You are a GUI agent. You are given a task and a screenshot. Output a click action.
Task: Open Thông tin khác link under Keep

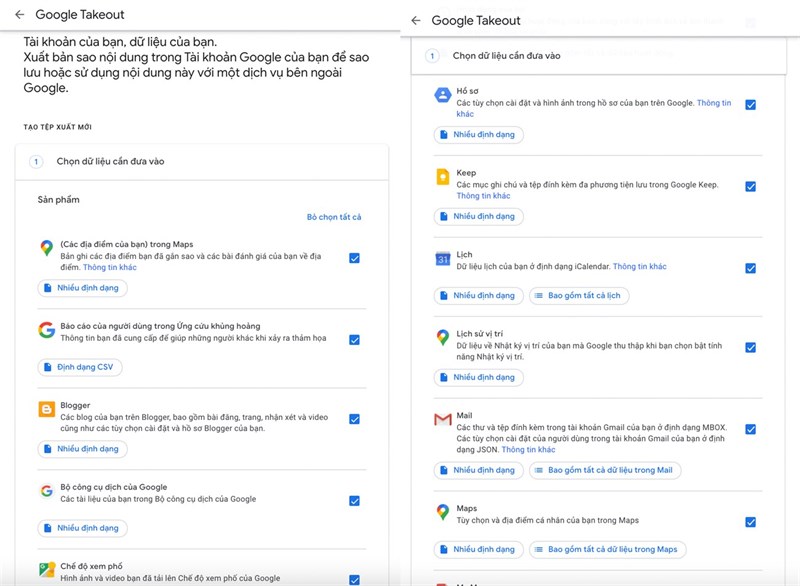(483, 196)
